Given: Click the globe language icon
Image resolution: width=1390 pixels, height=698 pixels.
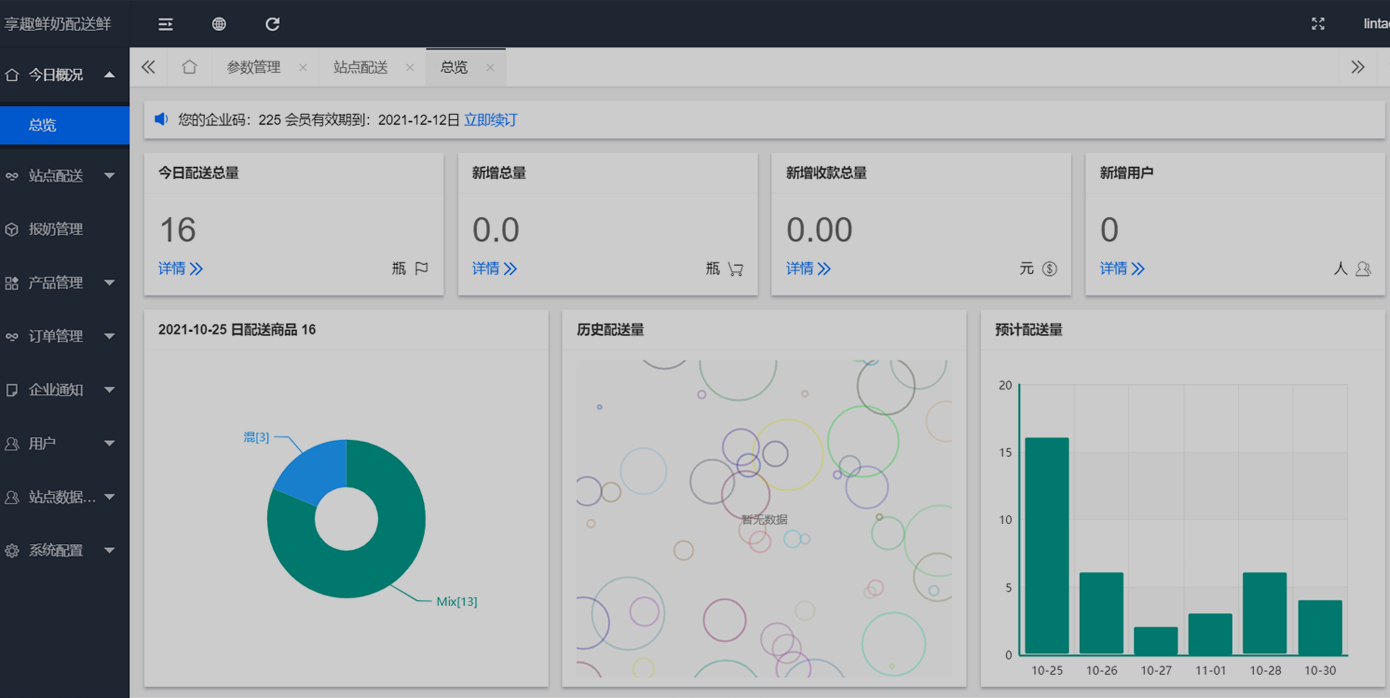Looking at the screenshot, I should 219,24.
